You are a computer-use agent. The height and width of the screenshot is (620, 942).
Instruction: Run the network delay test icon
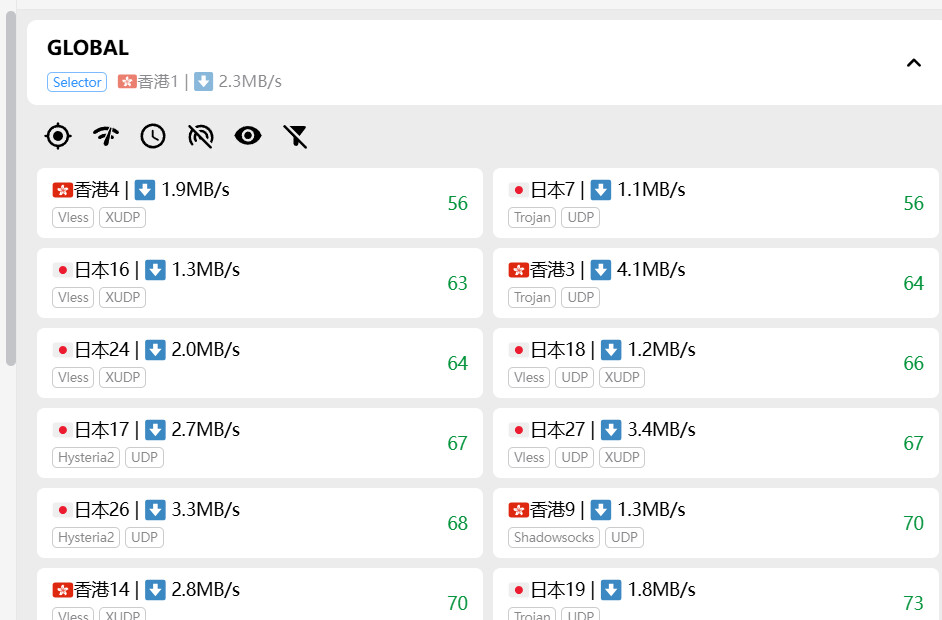point(106,136)
